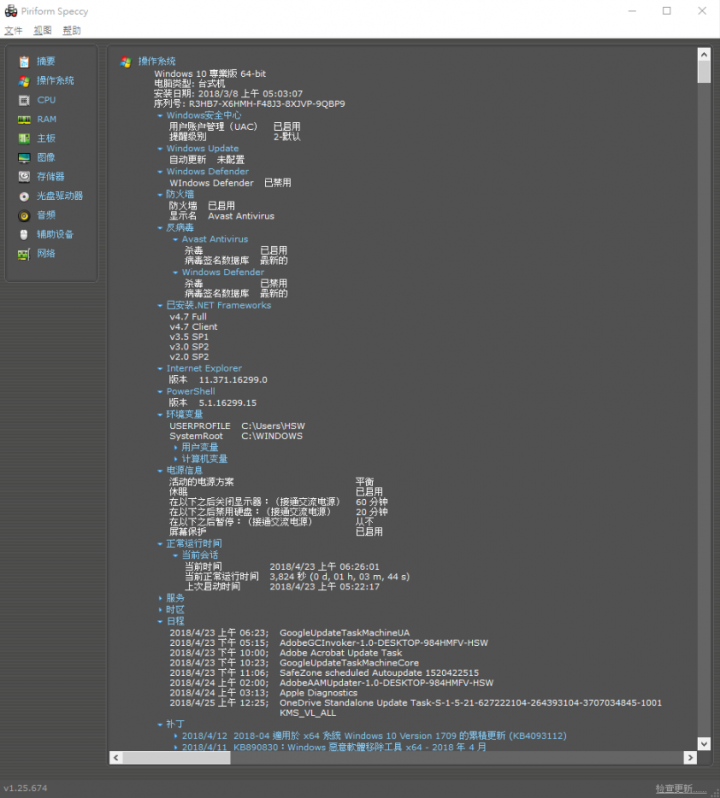Open the RAM module icon
Screen dimensions: 720x798
pos(24,120)
